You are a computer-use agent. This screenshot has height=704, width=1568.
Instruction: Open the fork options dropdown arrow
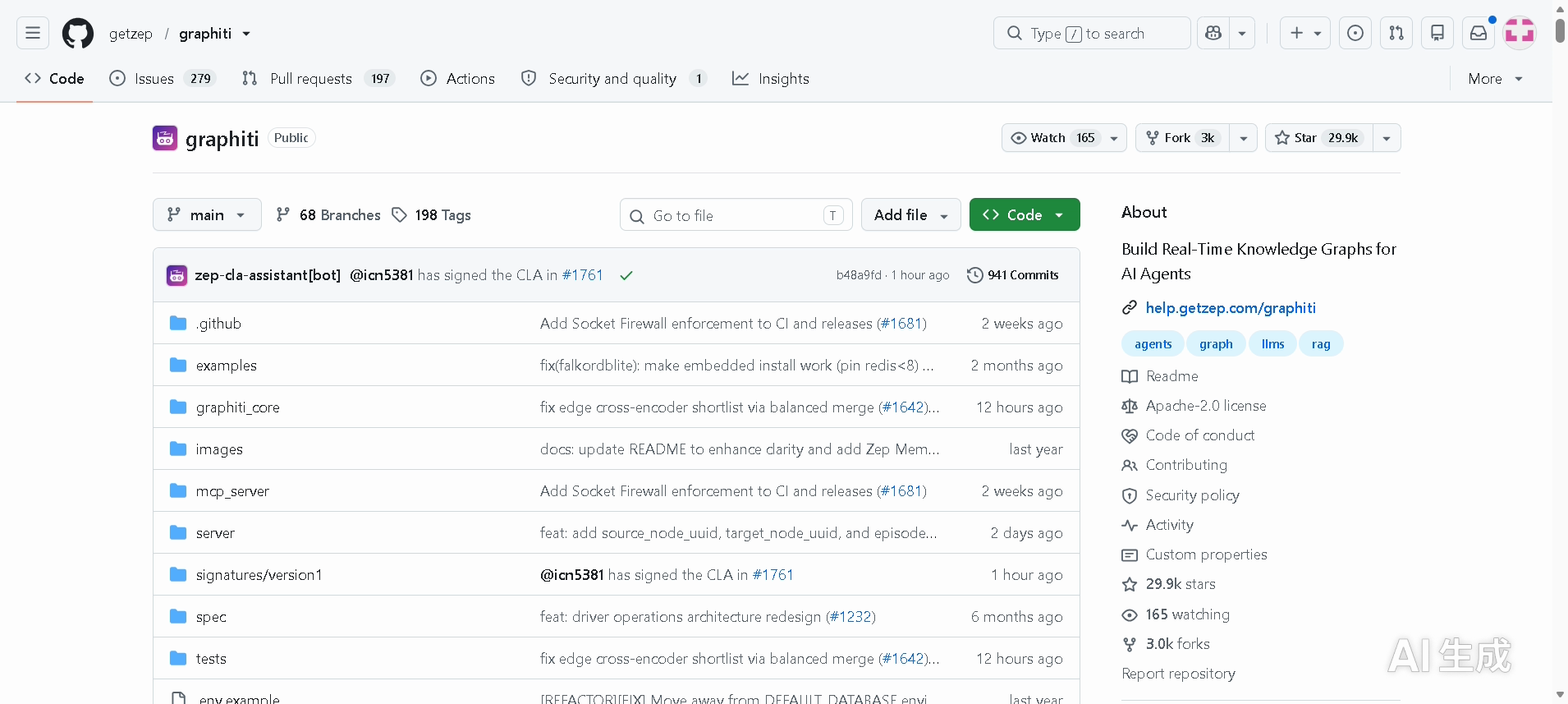[1244, 138]
